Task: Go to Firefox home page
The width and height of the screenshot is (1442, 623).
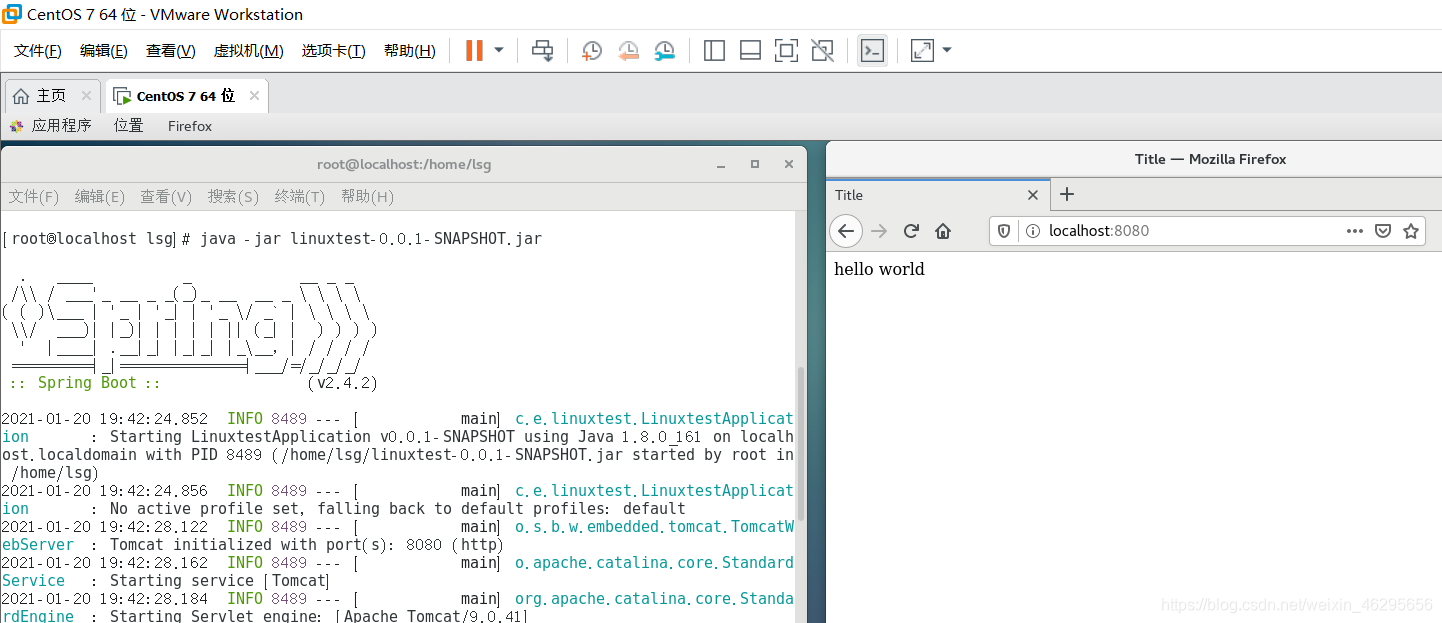Action: point(943,231)
